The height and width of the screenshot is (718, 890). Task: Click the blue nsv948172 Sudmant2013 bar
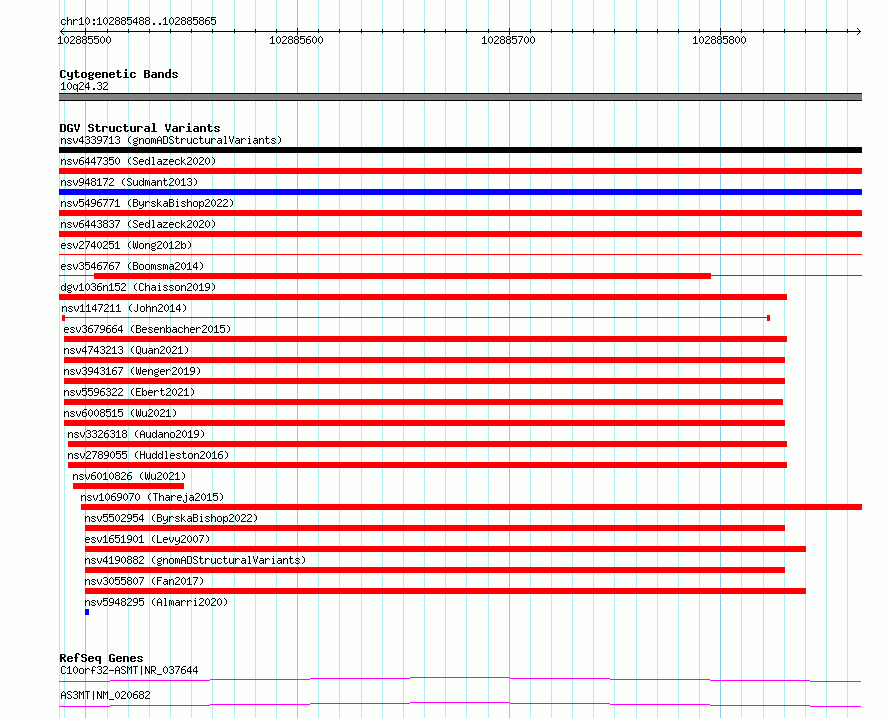(x=460, y=192)
